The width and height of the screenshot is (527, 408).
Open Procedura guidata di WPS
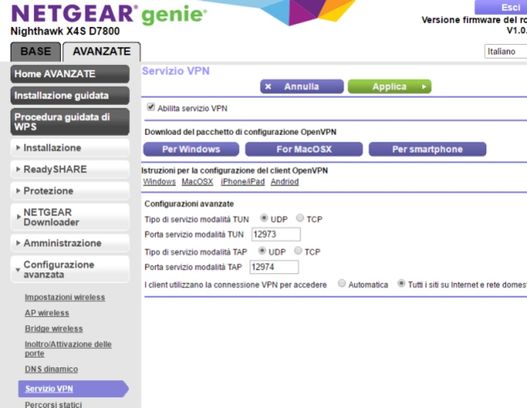pos(70,122)
